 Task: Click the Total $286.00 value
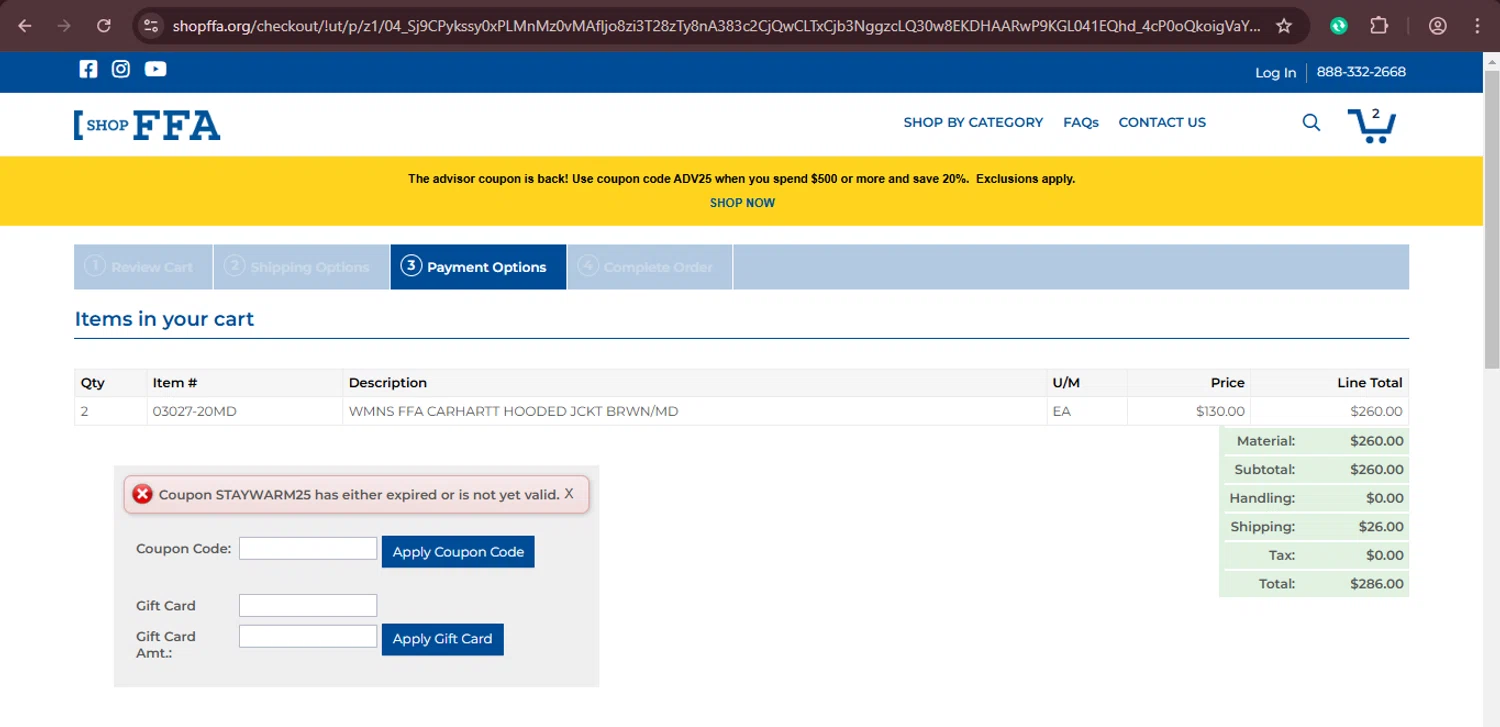1376,584
